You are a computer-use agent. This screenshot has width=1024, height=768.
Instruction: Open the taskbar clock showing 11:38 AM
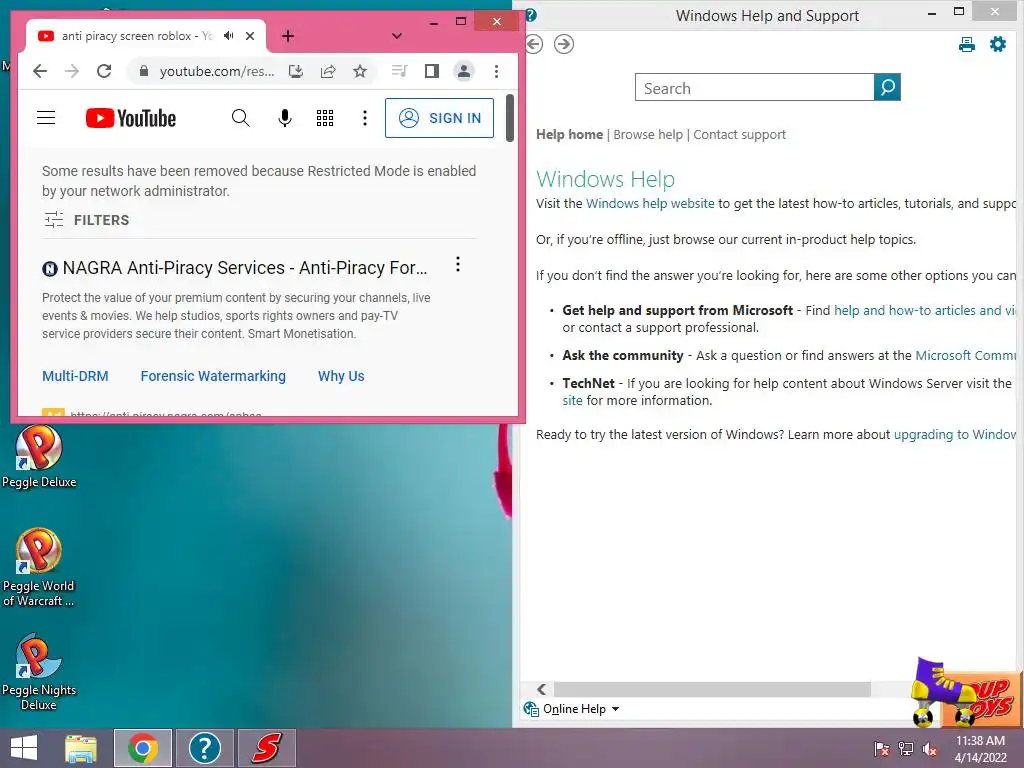click(980, 749)
